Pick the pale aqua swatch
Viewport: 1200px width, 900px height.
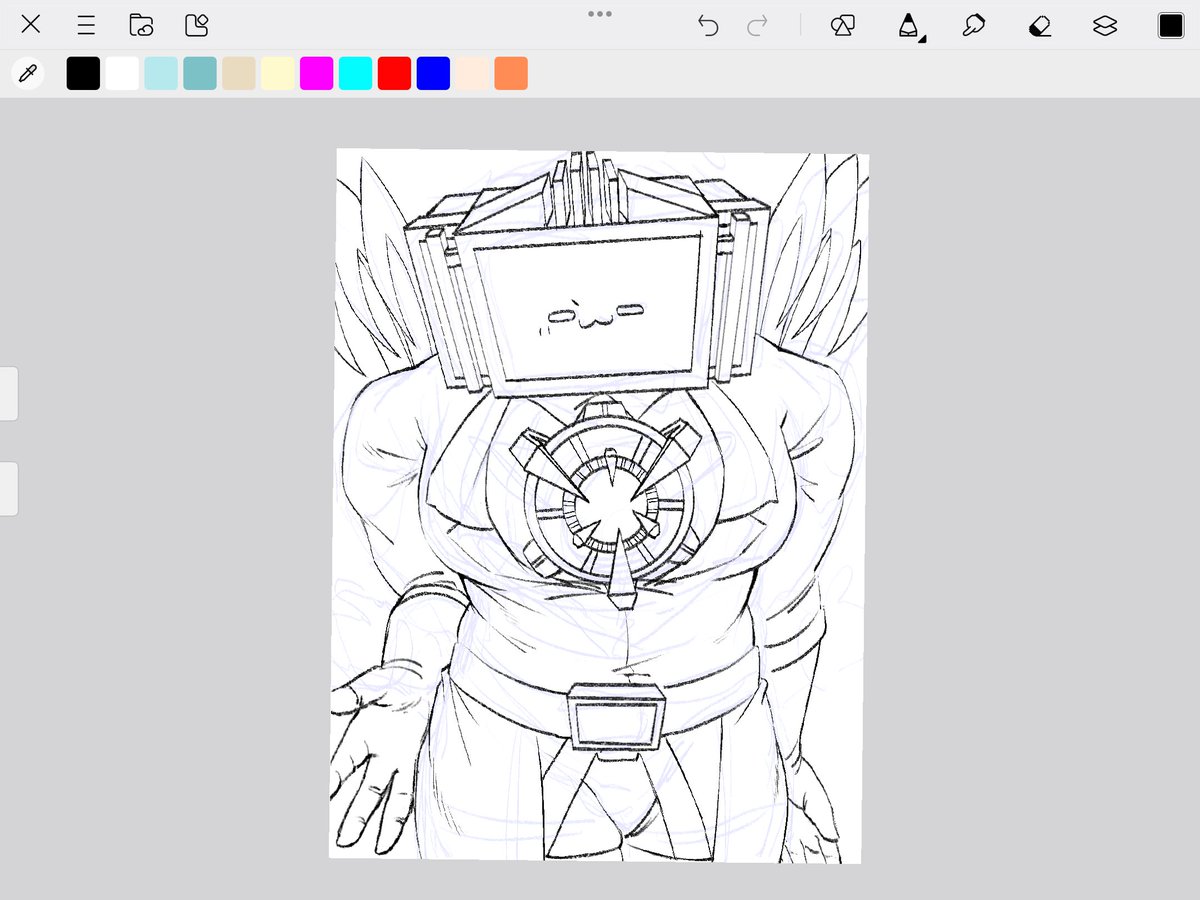(x=161, y=73)
